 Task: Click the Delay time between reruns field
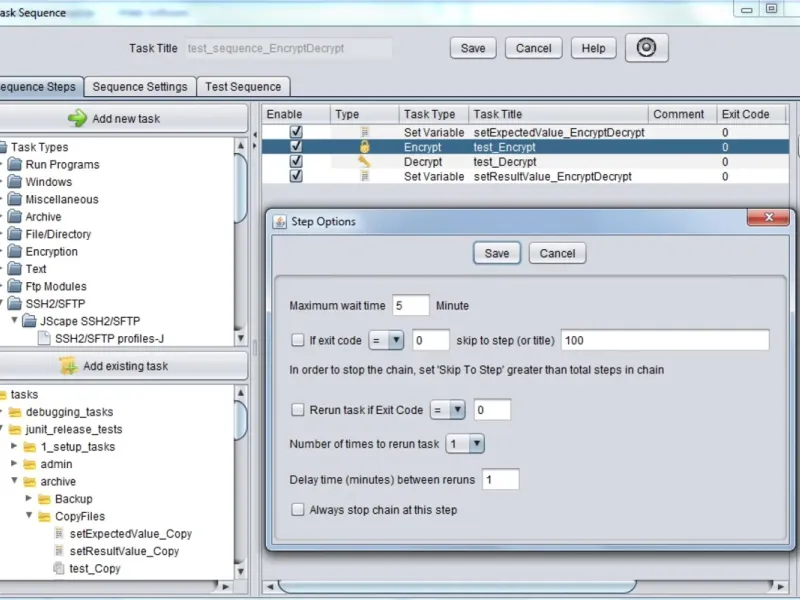pyautogui.click(x=501, y=480)
